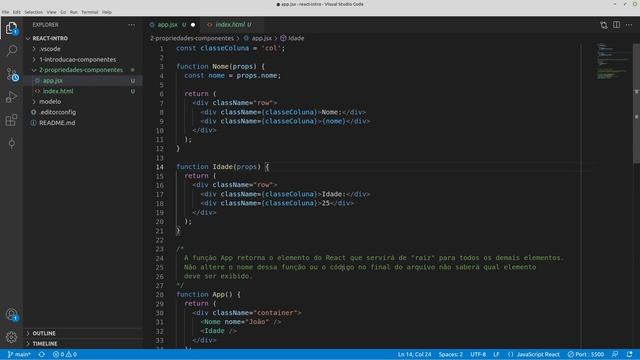The width and height of the screenshot is (640, 360).
Task: Open the Manage gear icon
Action: point(11,337)
